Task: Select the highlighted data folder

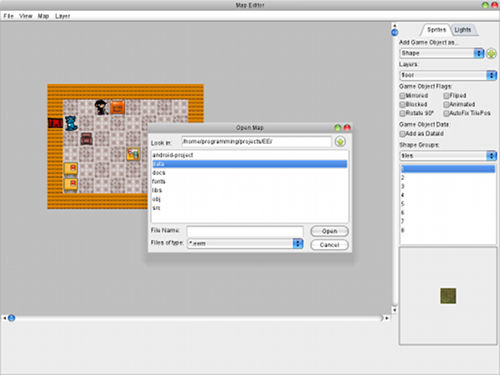Action: pyautogui.click(x=250, y=164)
